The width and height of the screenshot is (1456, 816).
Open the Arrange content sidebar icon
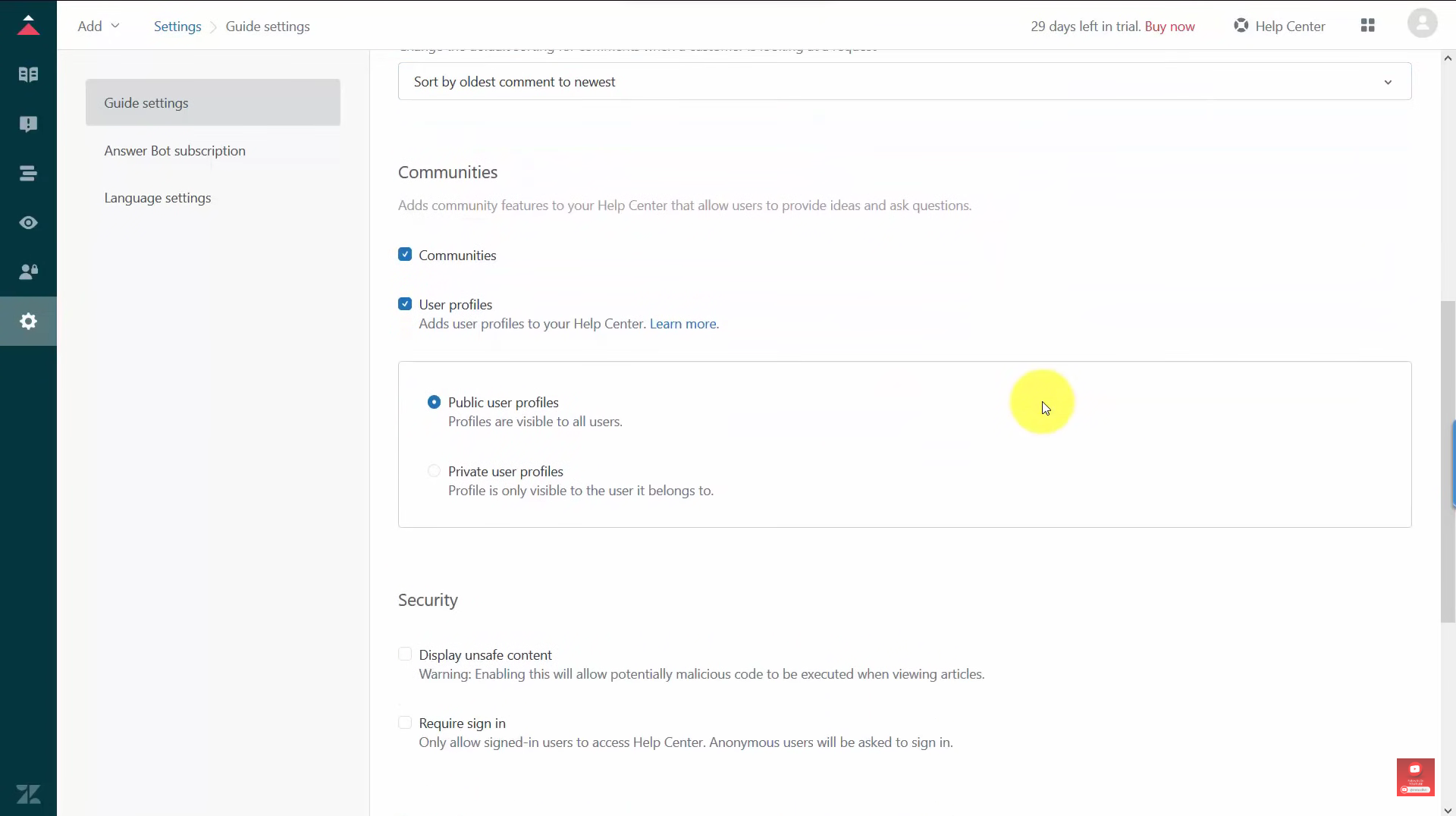tap(28, 173)
